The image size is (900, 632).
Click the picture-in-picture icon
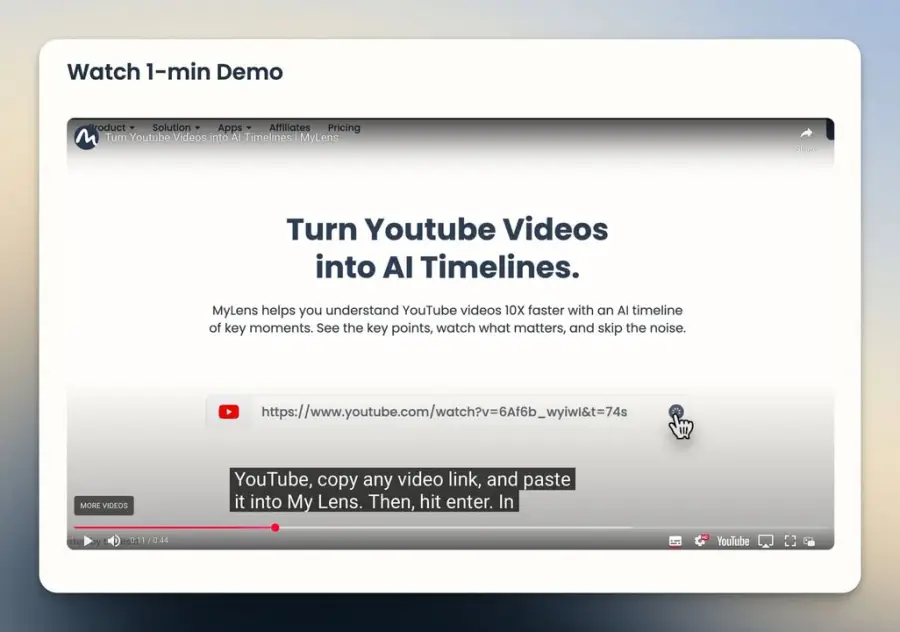(809, 541)
